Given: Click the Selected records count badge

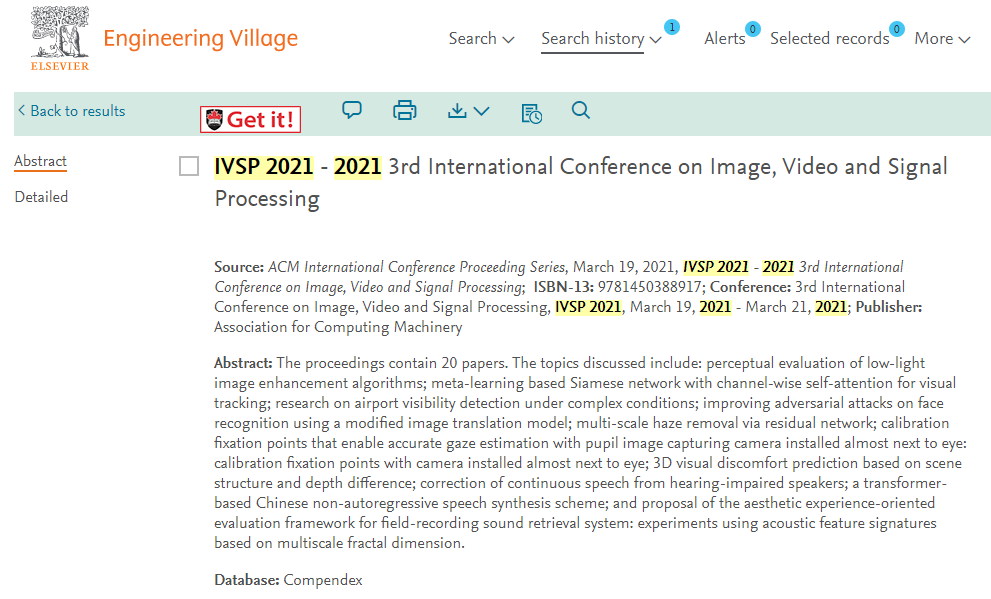Looking at the screenshot, I should click(x=896, y=29).
